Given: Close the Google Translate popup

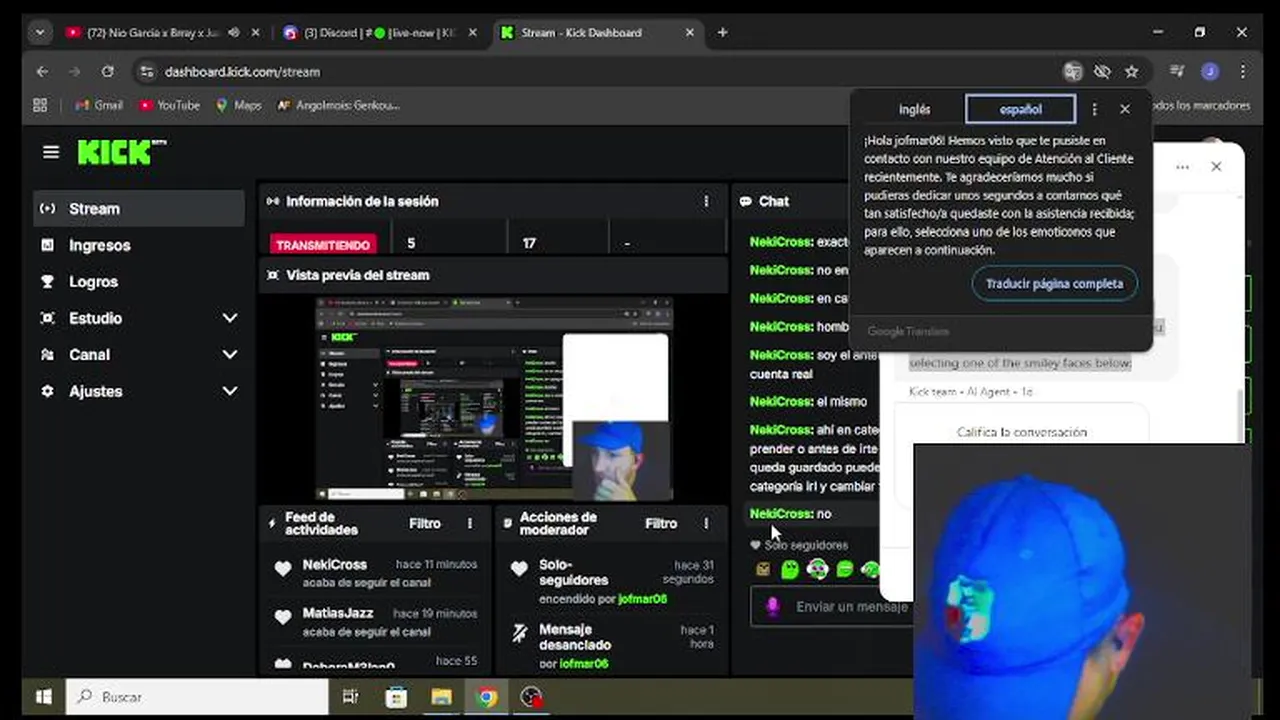Looking at the screenshot, I should tap(1125, 109).
